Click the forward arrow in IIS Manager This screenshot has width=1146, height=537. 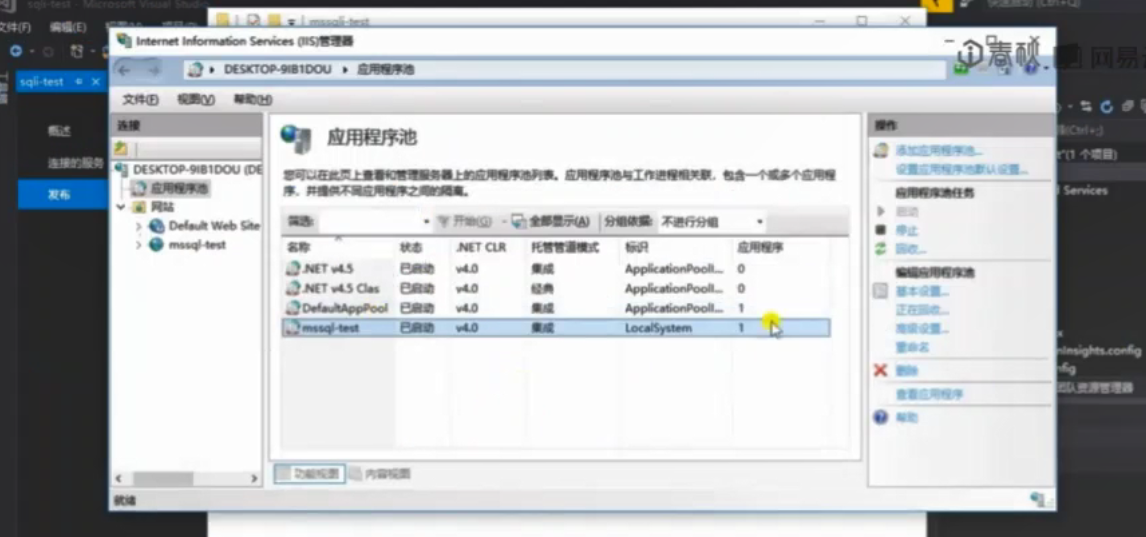point(153,70)
